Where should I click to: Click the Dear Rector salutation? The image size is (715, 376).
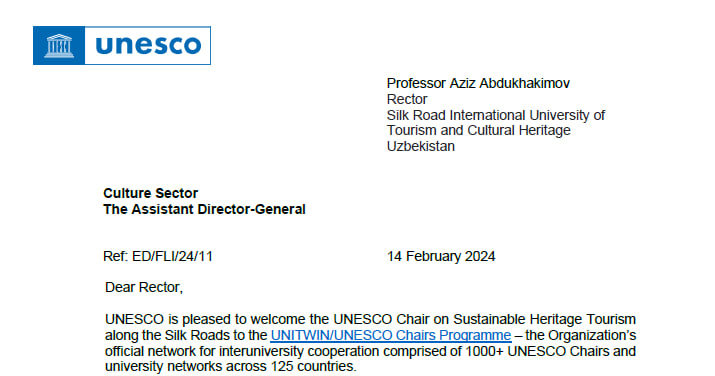coord(144,287)
